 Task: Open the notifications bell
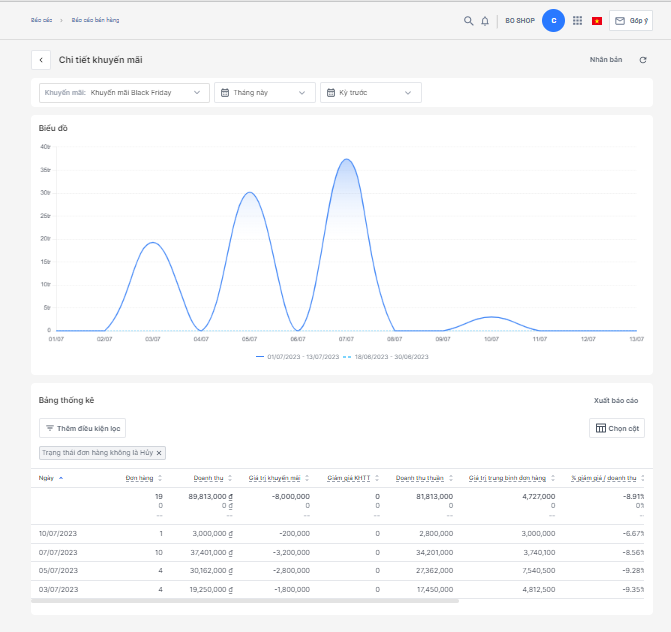485,20
